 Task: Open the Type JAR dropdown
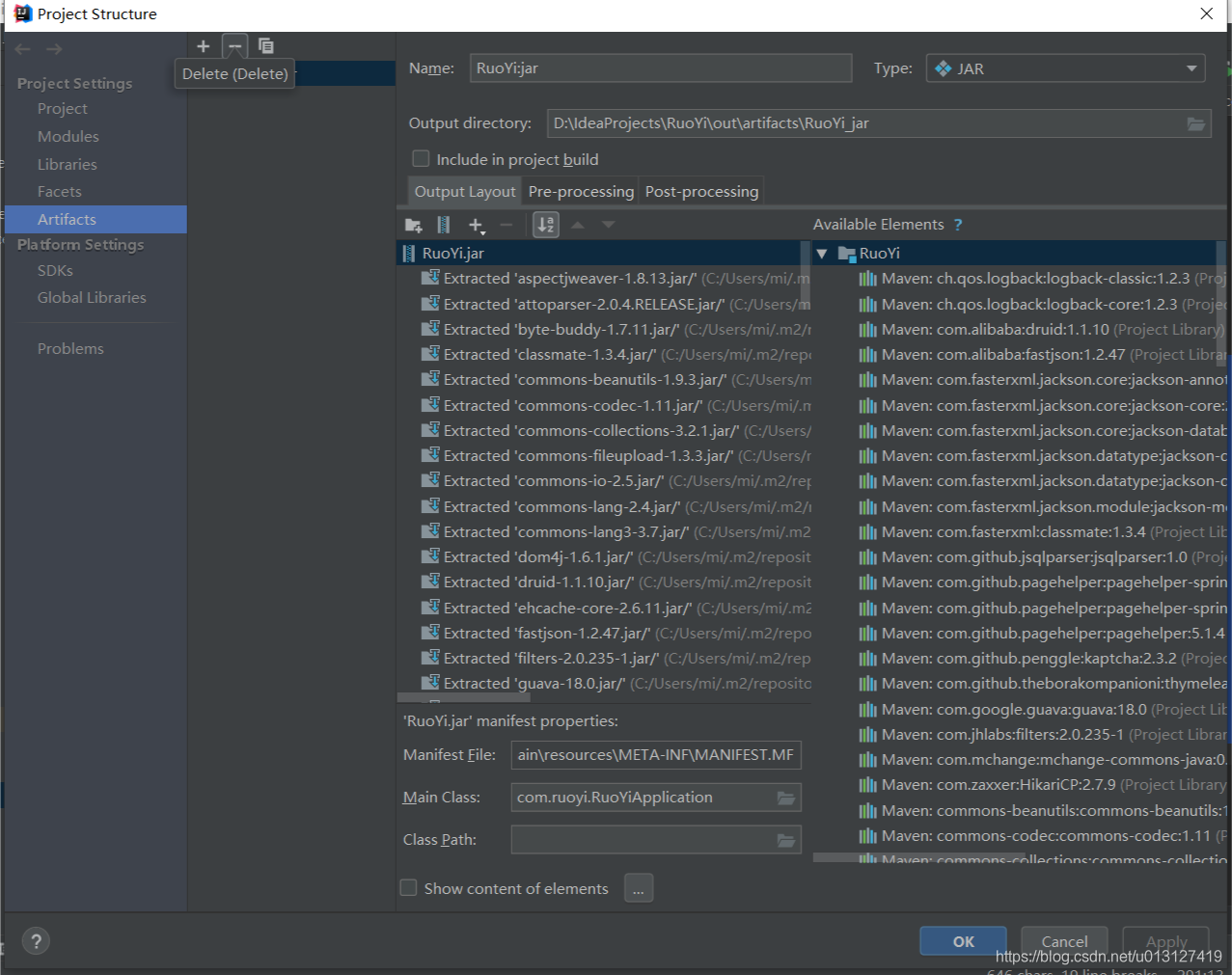tap(1065, 68)
